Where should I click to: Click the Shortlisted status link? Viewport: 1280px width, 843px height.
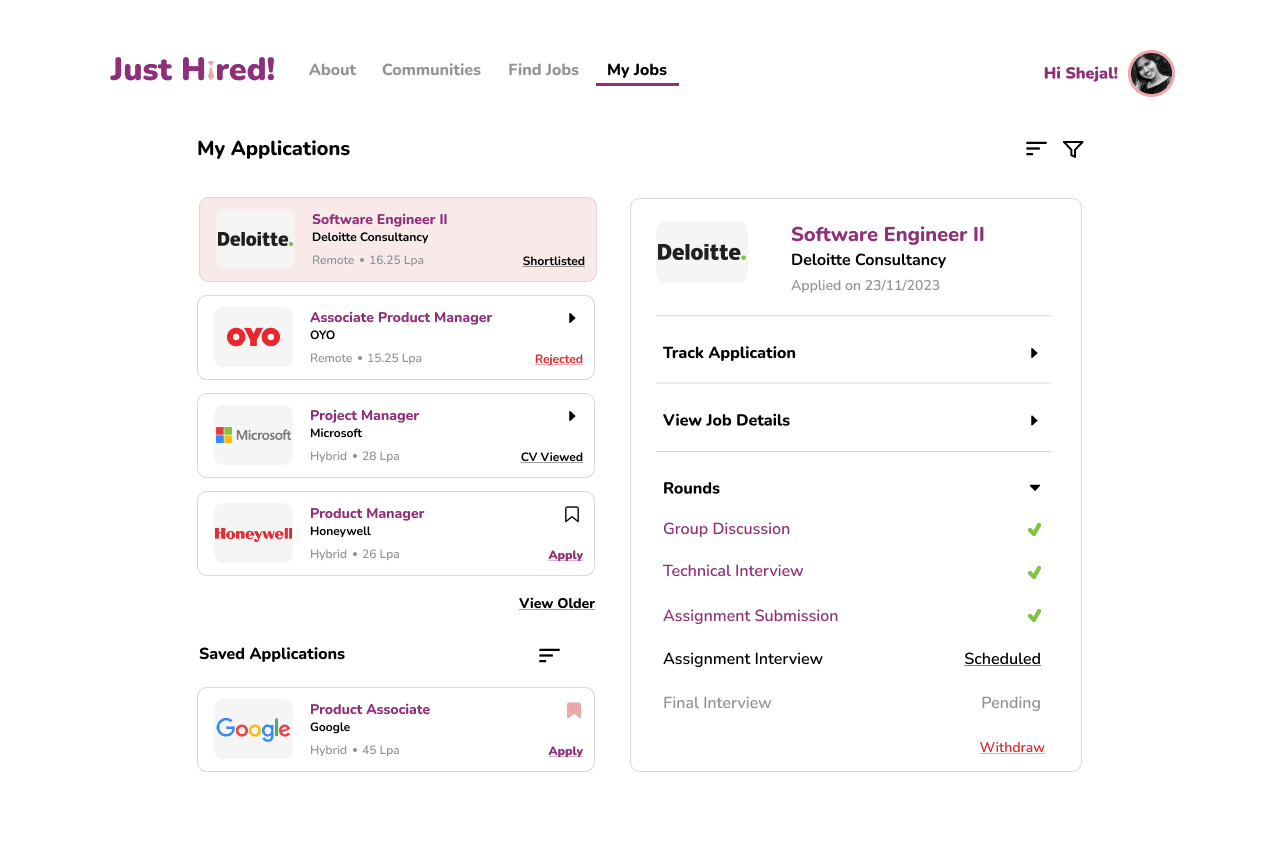554,261
